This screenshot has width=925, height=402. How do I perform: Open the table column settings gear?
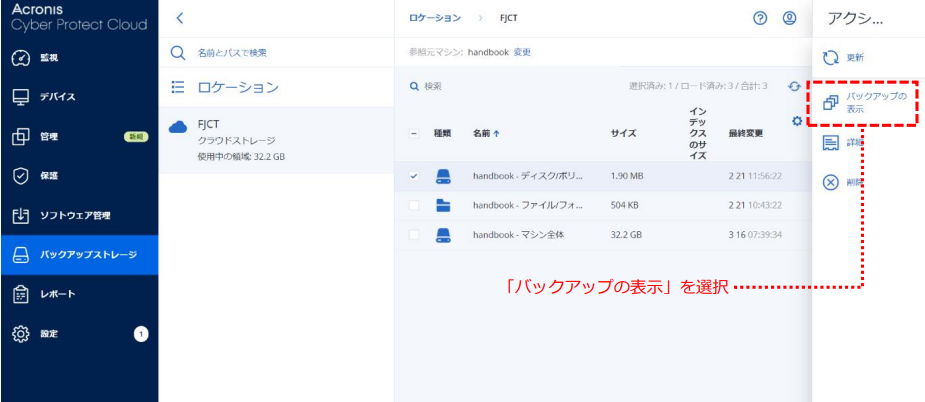coord(797,121)
